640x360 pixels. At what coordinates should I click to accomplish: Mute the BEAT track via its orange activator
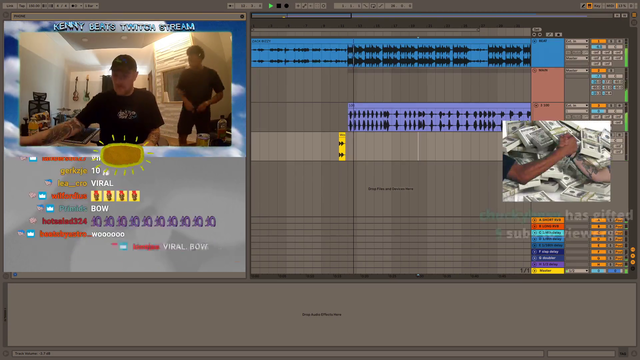tap(599, 41)
